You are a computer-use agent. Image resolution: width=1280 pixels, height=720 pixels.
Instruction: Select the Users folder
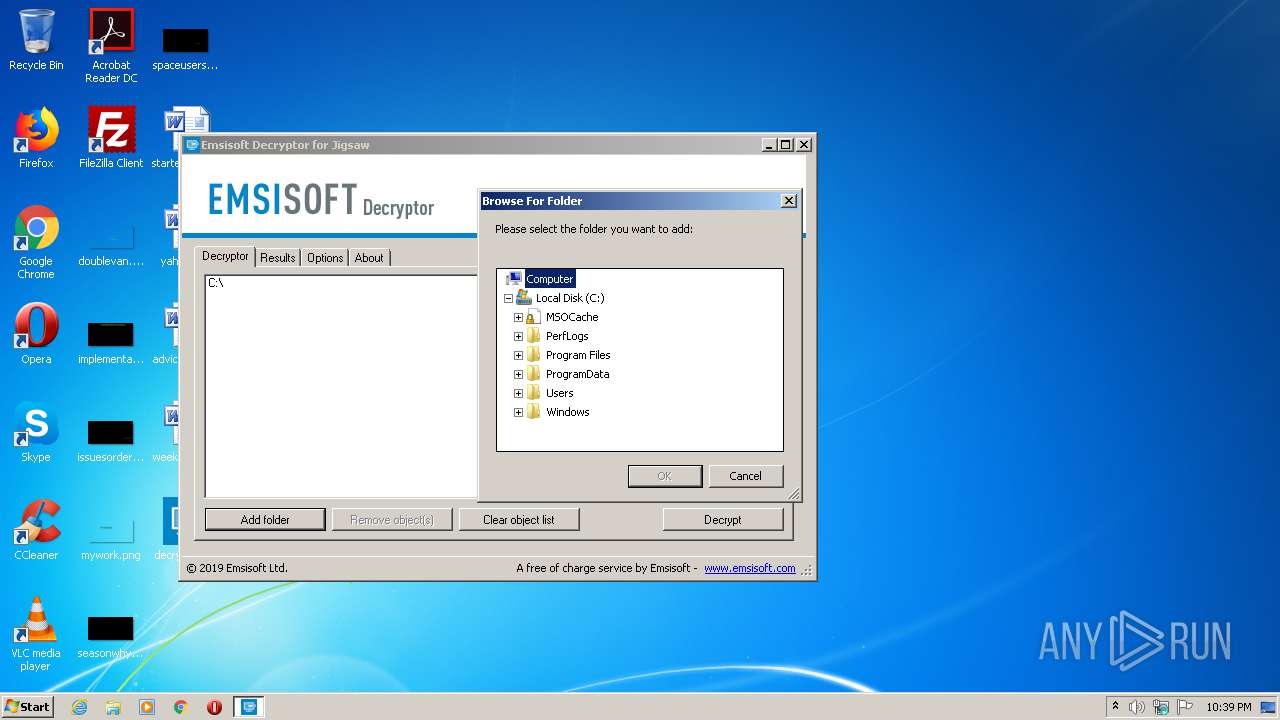coord(559,393)
